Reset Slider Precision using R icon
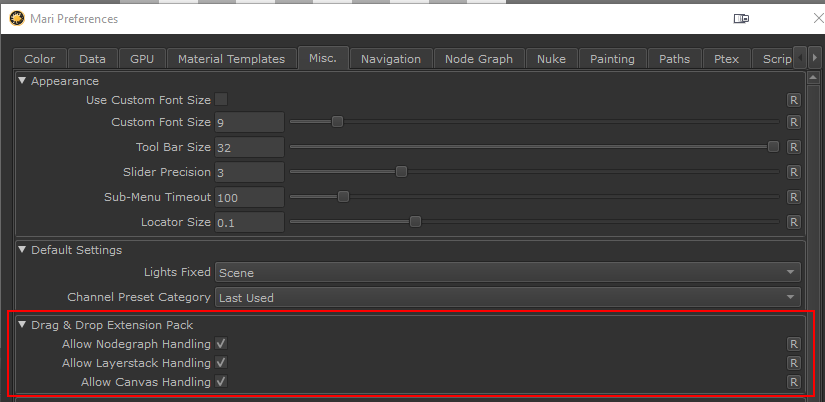This screenshot has width=825, height=402. (x=793, y=172)
